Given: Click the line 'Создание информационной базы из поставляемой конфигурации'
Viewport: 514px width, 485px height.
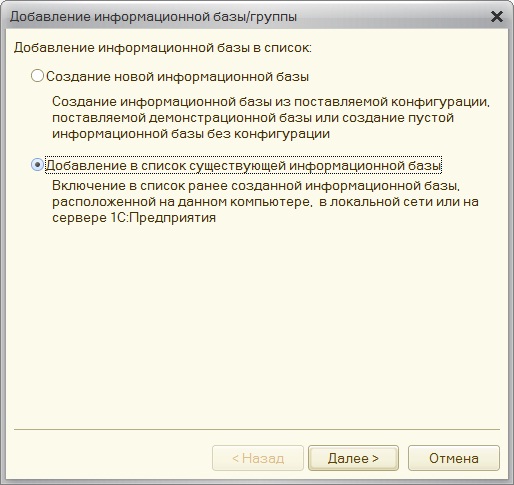Looking at the screenshot, I should click(271, 102).
